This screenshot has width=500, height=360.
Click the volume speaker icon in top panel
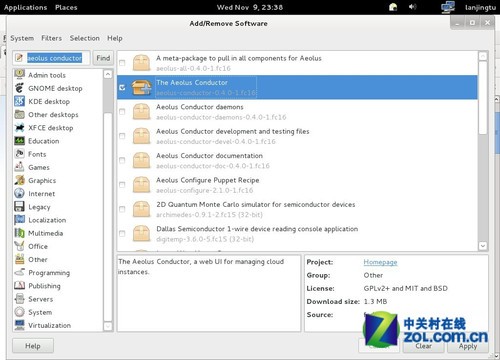(x=413, y=7)
